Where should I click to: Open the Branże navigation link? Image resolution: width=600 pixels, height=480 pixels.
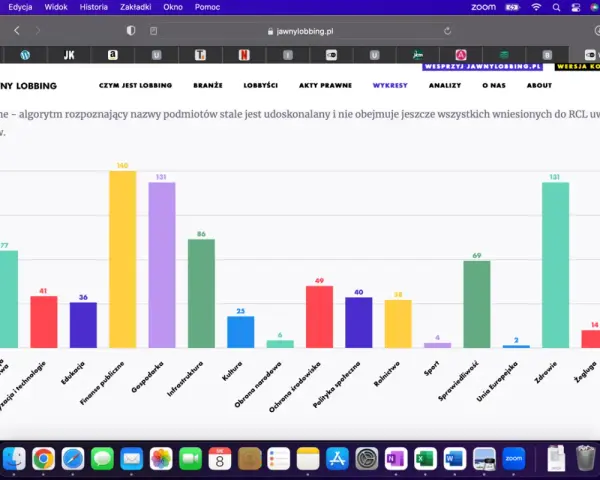[208, 85]
